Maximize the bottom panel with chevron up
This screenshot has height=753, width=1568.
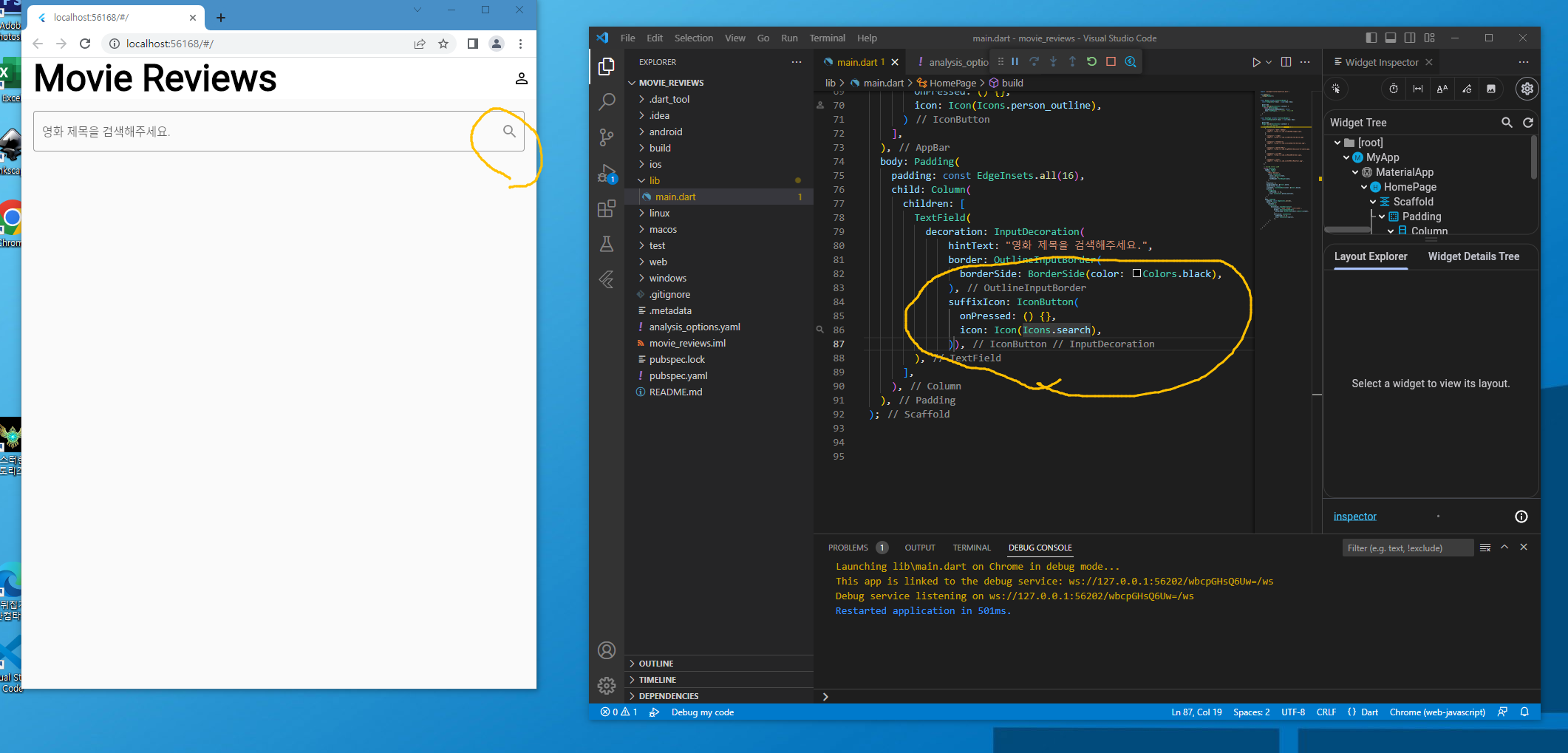[x=1504, y=548]
